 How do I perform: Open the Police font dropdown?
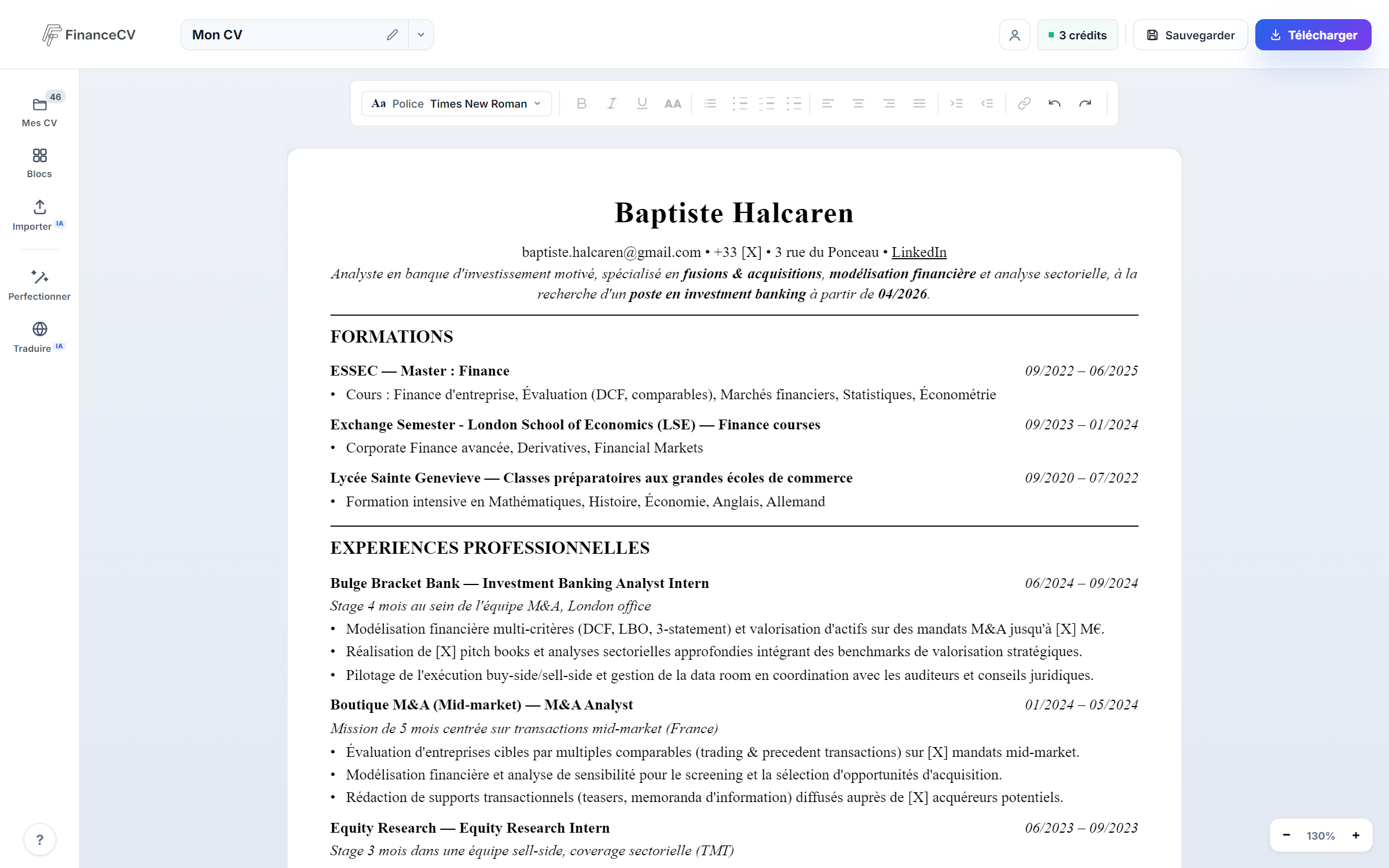click(456, 104)
